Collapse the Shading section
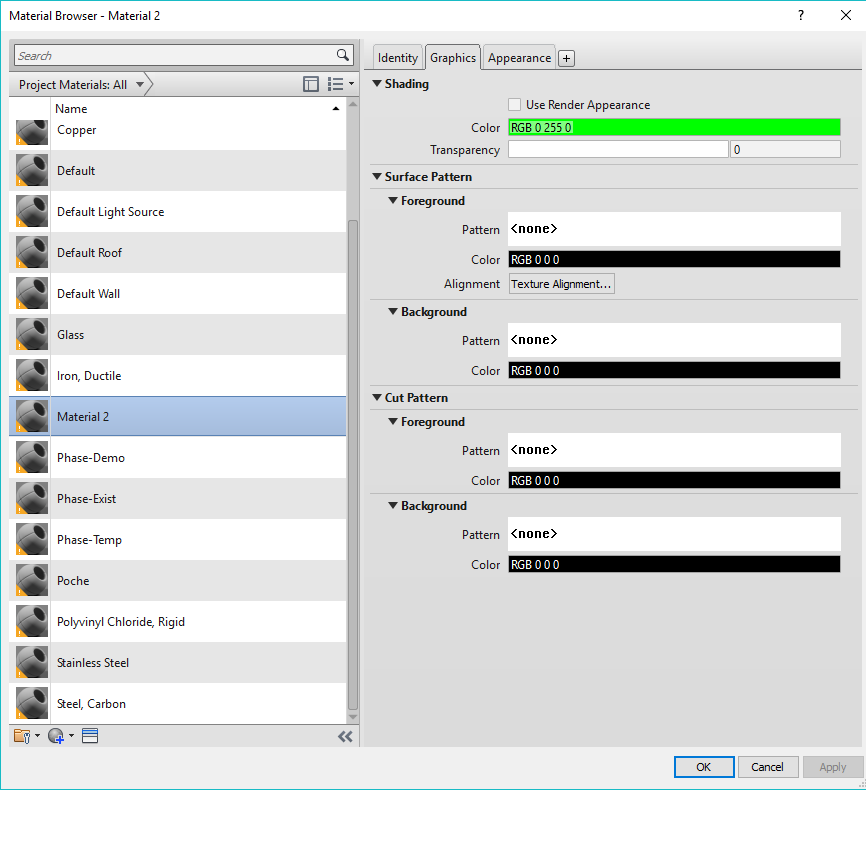Image resolution: width=866 pixels, height=864 pixels. click(377, 83)
